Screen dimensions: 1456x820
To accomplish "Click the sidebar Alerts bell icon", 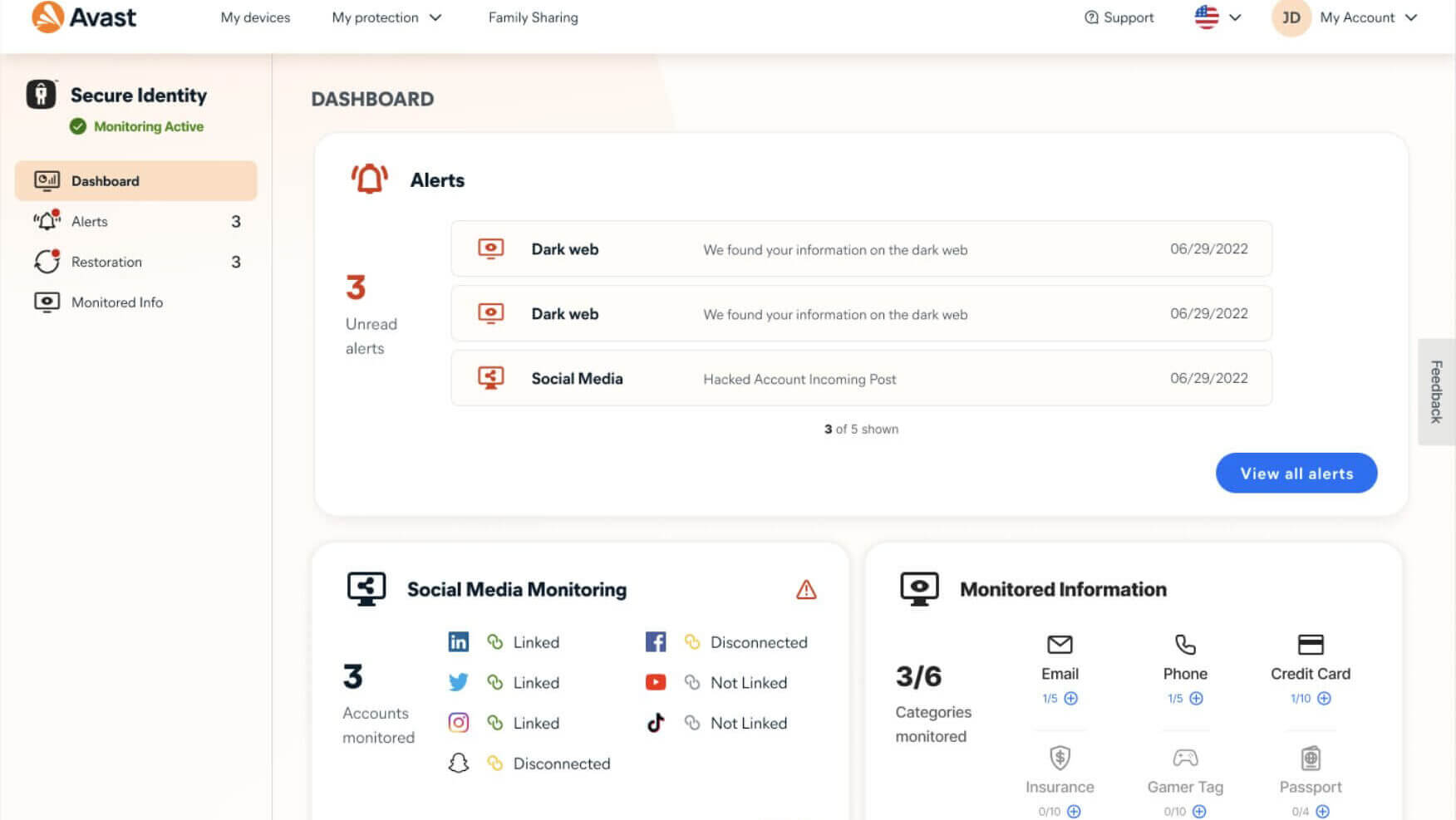I will [47, 220].
